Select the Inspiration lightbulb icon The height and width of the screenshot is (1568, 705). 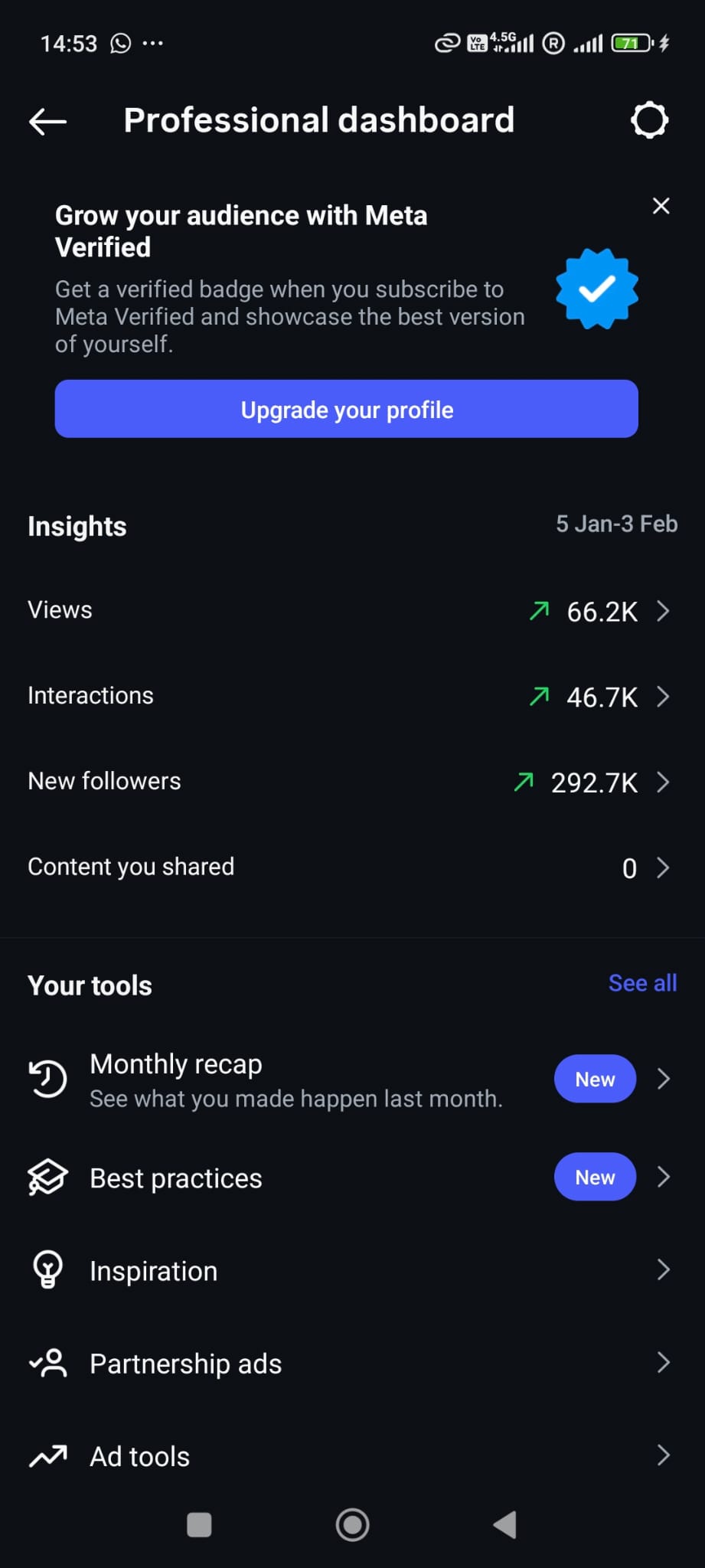coord(47,1270)
